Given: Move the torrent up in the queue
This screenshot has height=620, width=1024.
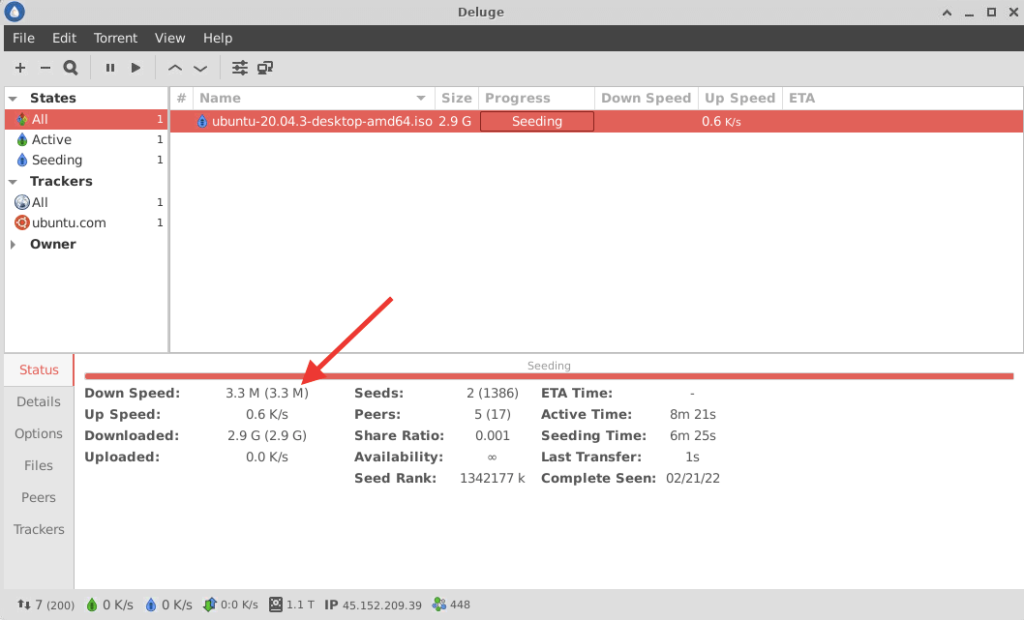Looking at the screenshot, I should pyautogui.click(x=175, y=68).
